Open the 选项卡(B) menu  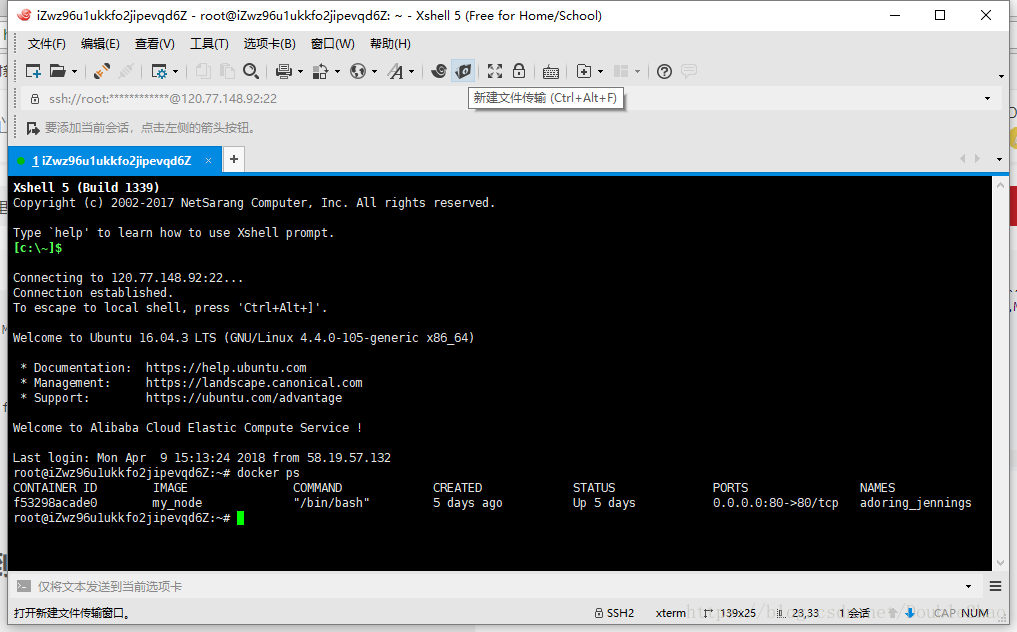pyautogui.click(x=270, y=43)
